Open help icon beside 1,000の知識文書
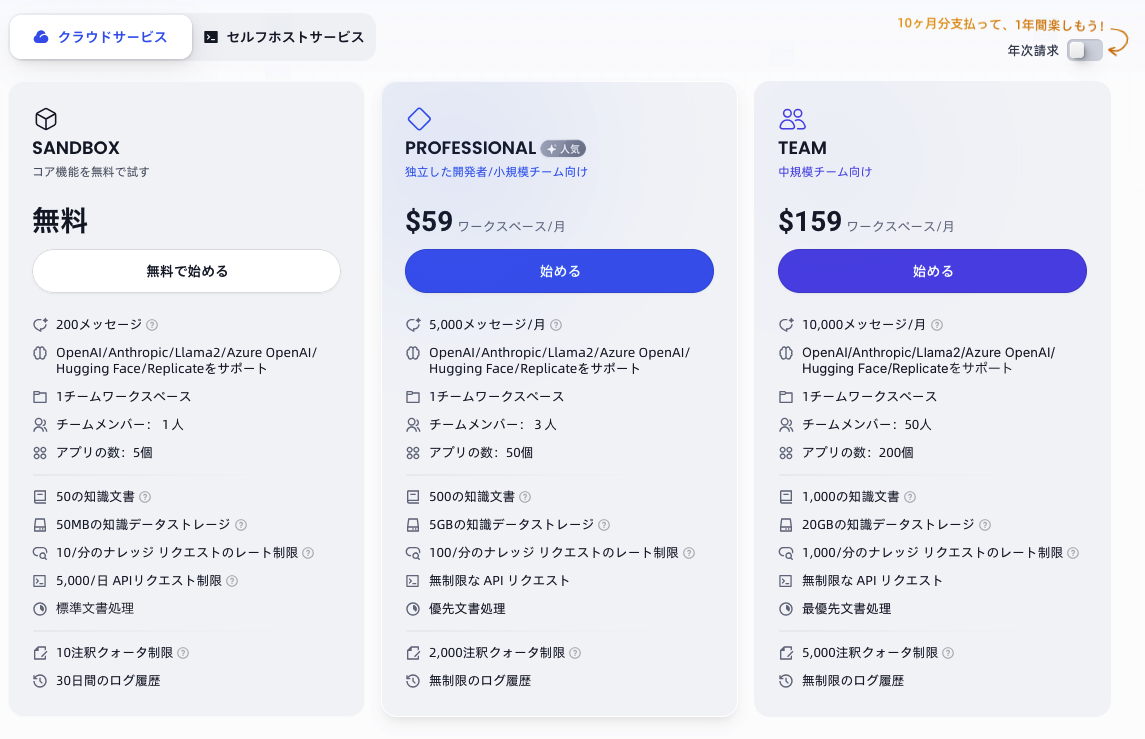The height and width of the screenshot is (739, 1145). [910, 497]
